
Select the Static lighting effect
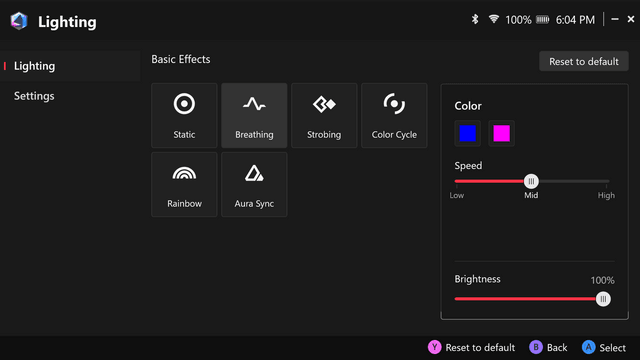coord(184,116)
